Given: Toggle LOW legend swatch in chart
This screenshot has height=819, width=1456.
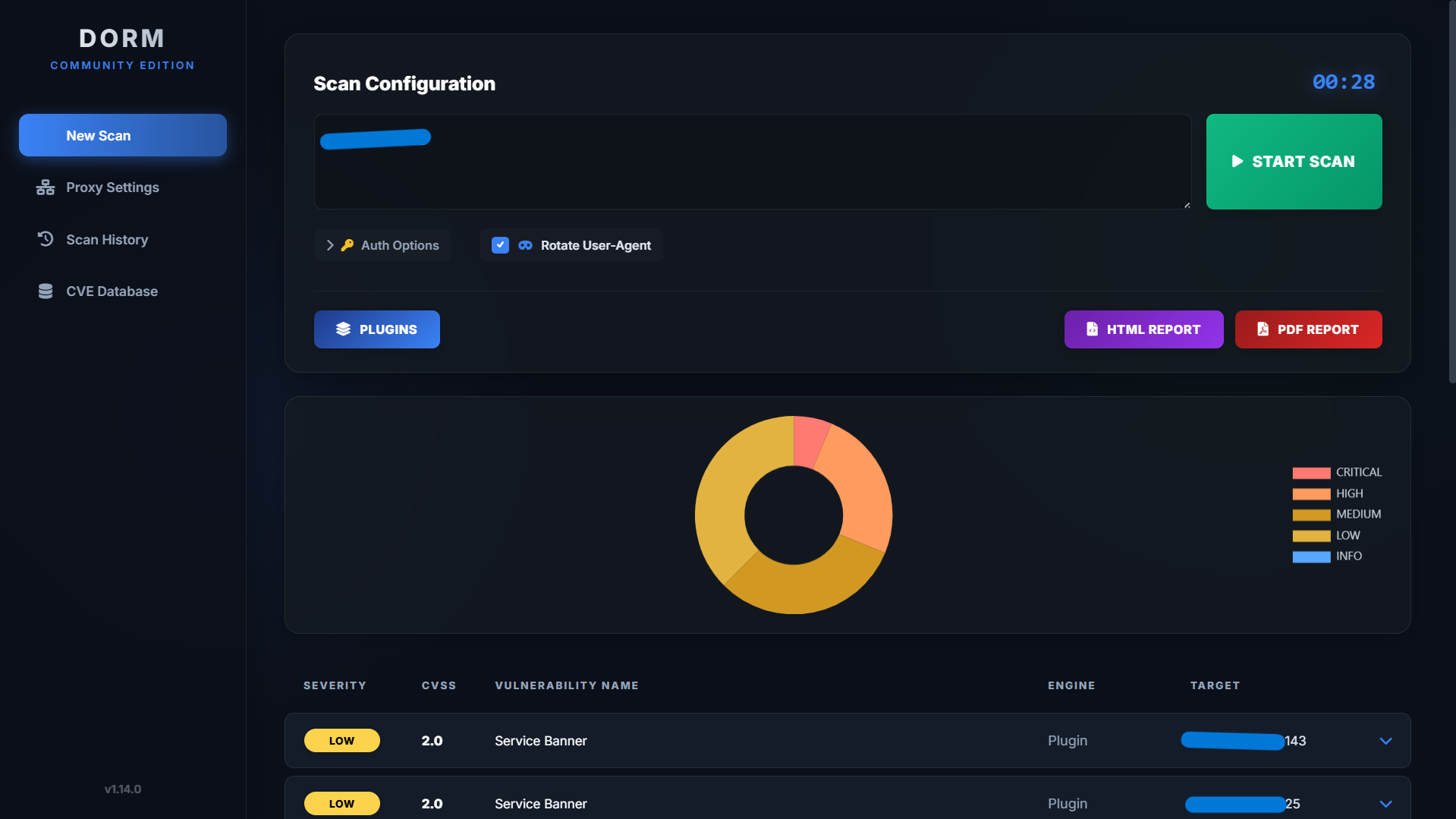Looking at the screenshot, I should tap(1311, 536).
